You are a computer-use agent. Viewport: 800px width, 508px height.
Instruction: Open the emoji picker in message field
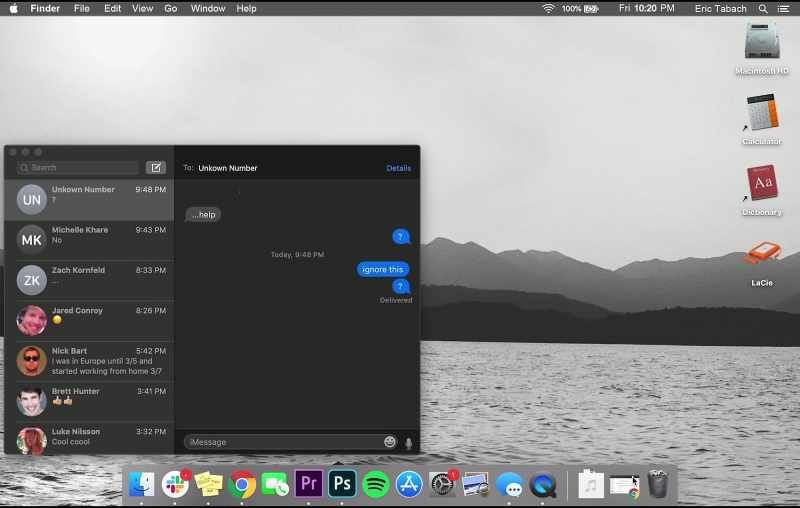click(389, 442)
